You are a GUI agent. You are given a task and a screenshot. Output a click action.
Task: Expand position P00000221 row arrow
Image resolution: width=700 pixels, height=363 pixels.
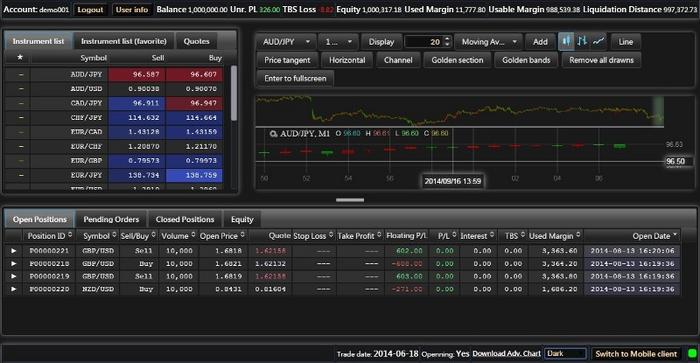(x=14, y=251)
